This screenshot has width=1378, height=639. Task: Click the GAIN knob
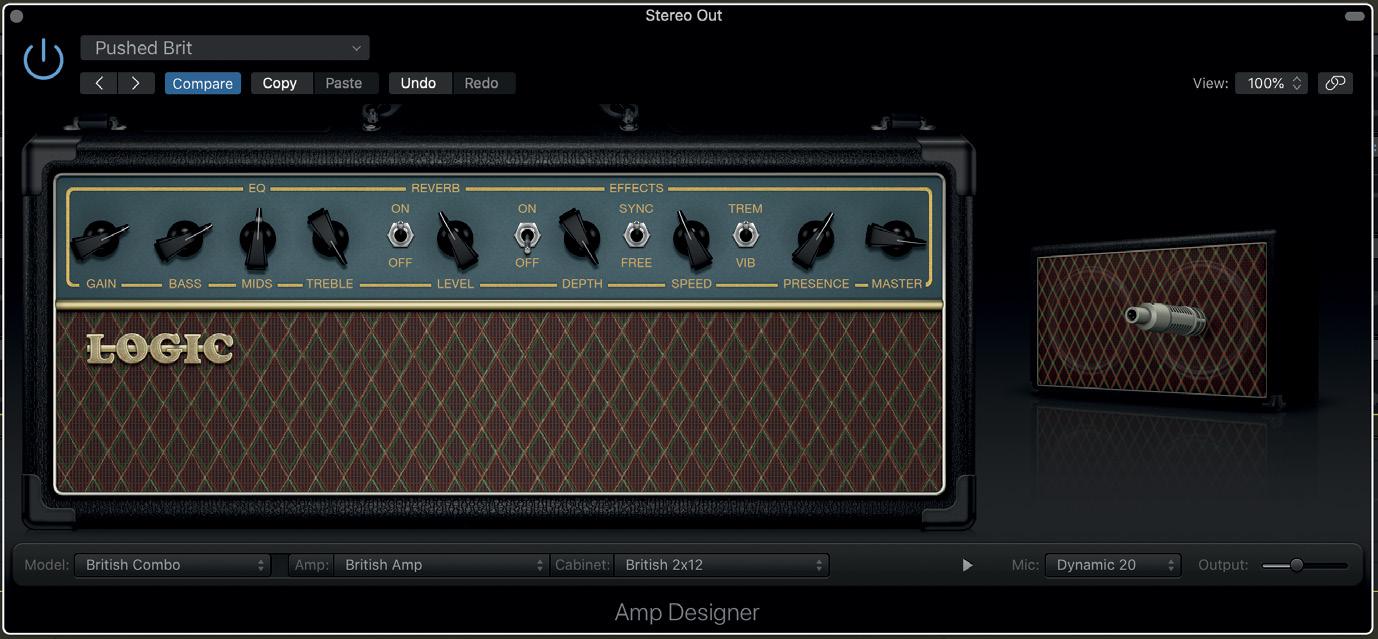101,239
